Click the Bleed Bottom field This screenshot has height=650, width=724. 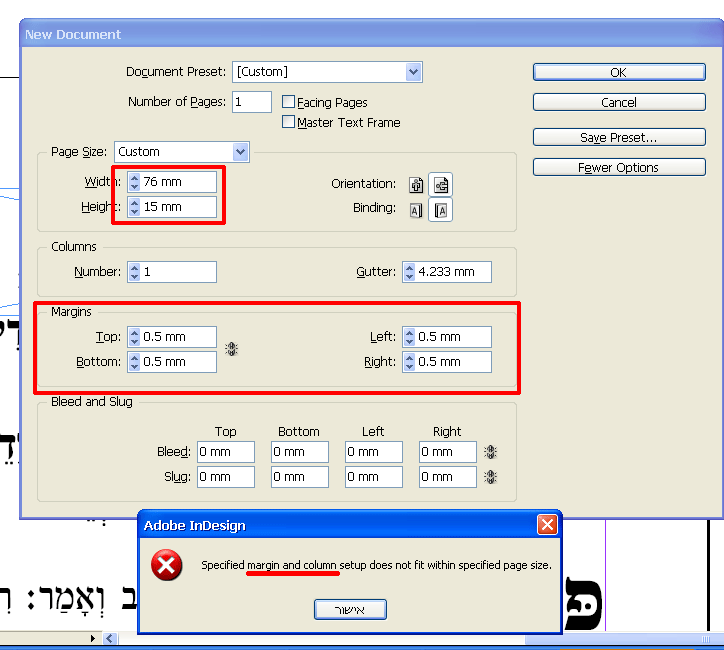point(300,452)
